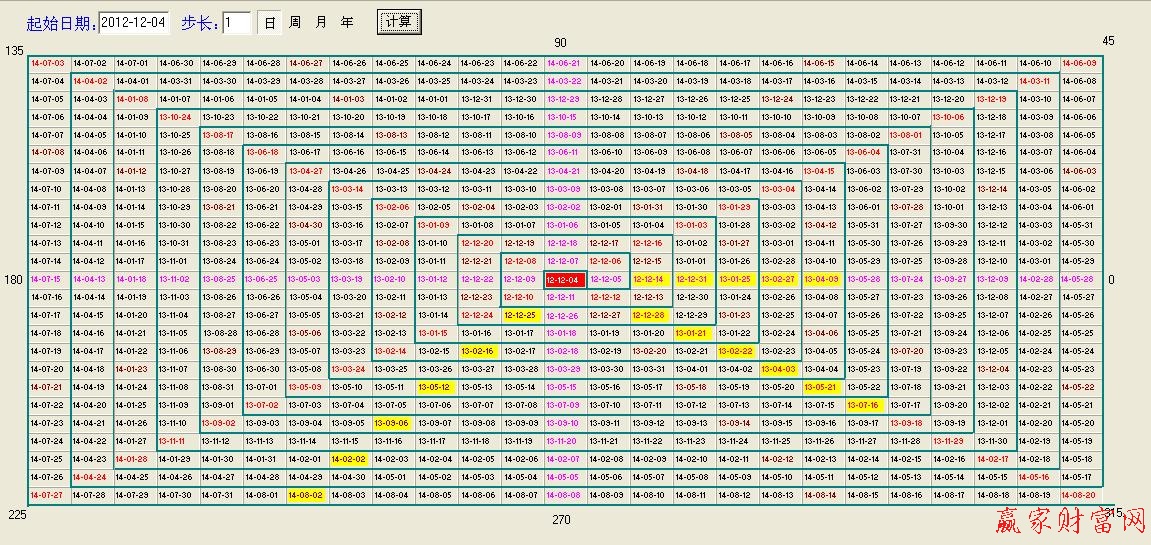Click the start date field showing 2012-12-04

tap(136, 22)
